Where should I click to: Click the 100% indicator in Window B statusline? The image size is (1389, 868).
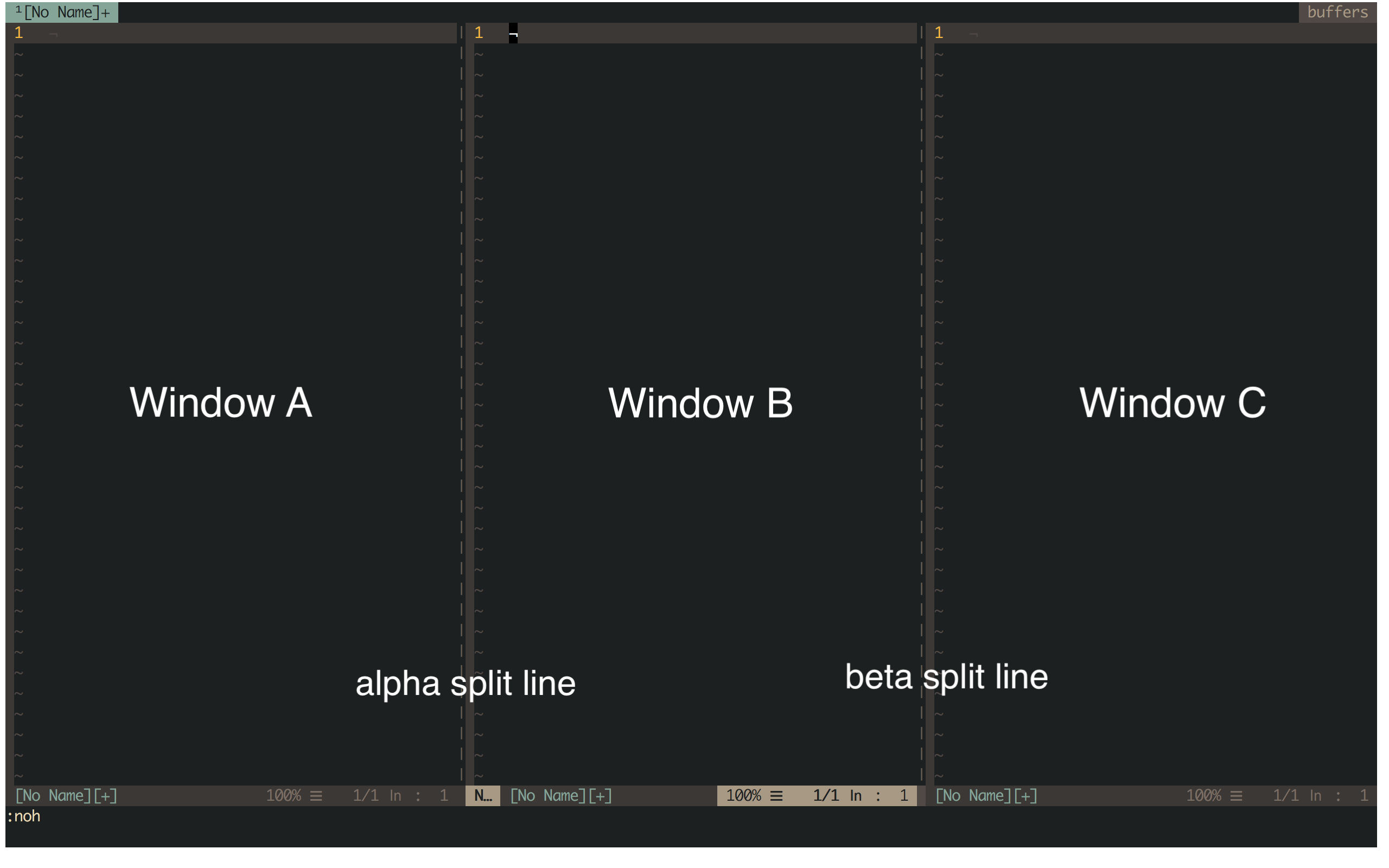point(743,796)
